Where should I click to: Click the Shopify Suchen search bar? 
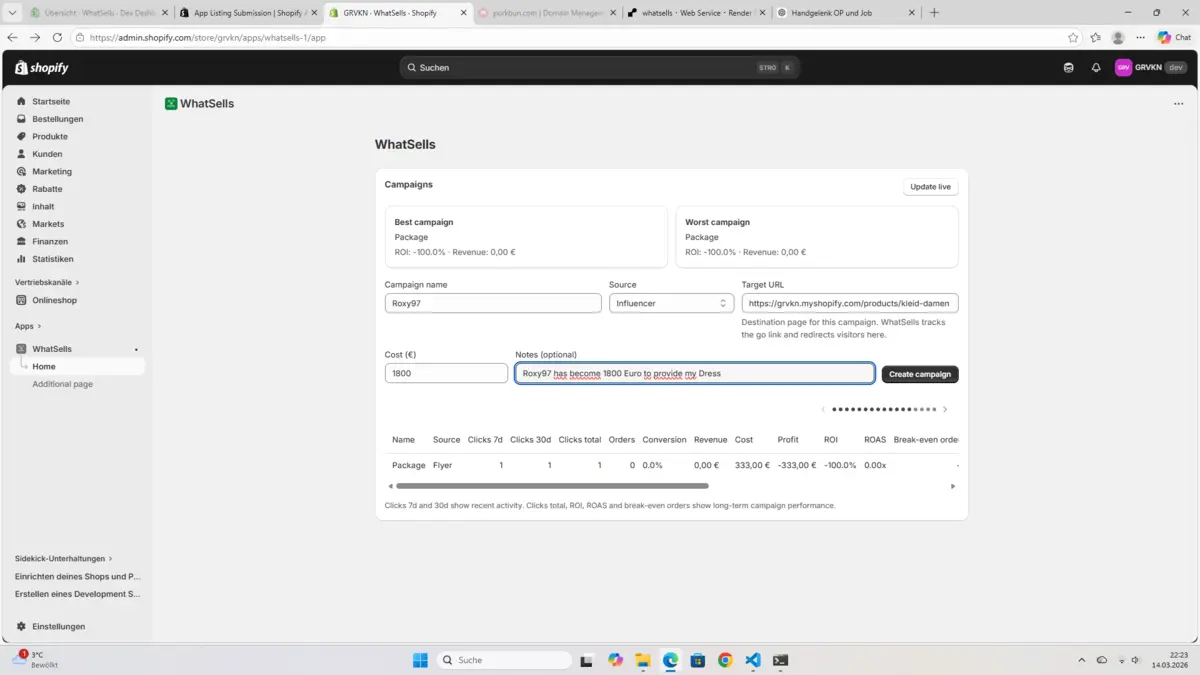click(600, 67)
